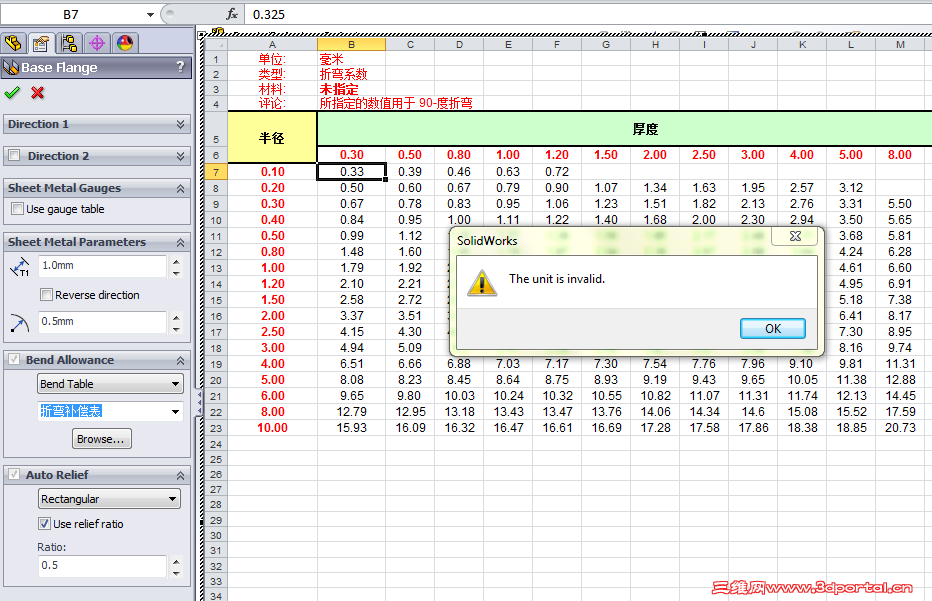
Task: Click the formula bar showing 0.325
Action: click(x=588, y=14)
